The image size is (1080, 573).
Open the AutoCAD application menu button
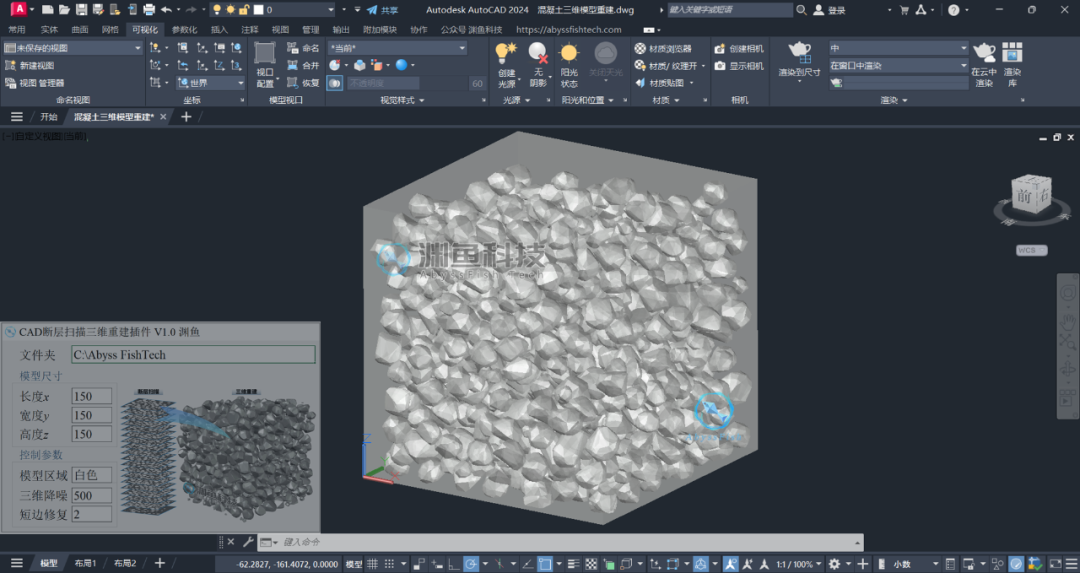(19, 10)
